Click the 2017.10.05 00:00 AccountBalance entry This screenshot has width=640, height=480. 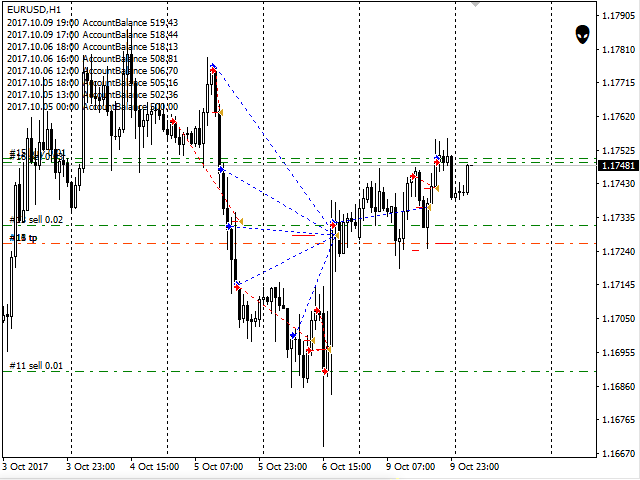coord(92,106)
